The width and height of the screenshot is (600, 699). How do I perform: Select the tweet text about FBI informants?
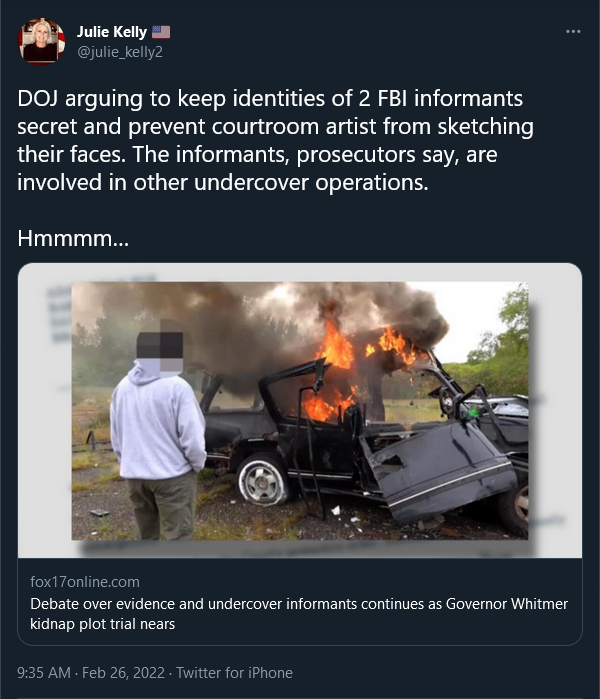[x=275, y=140]
